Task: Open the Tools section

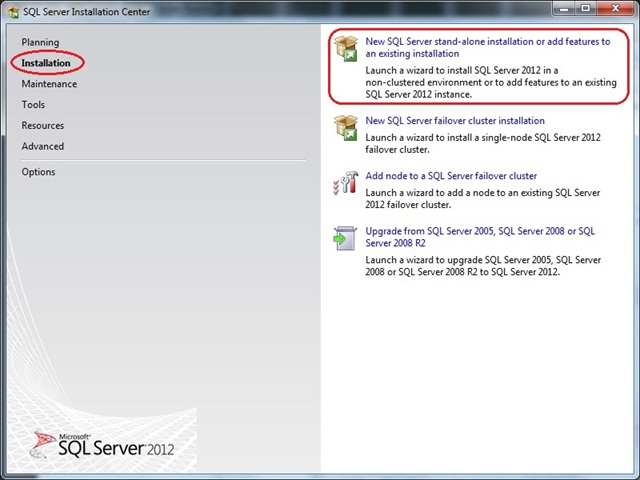Action: pyautogui.click(x=33, y=104)
